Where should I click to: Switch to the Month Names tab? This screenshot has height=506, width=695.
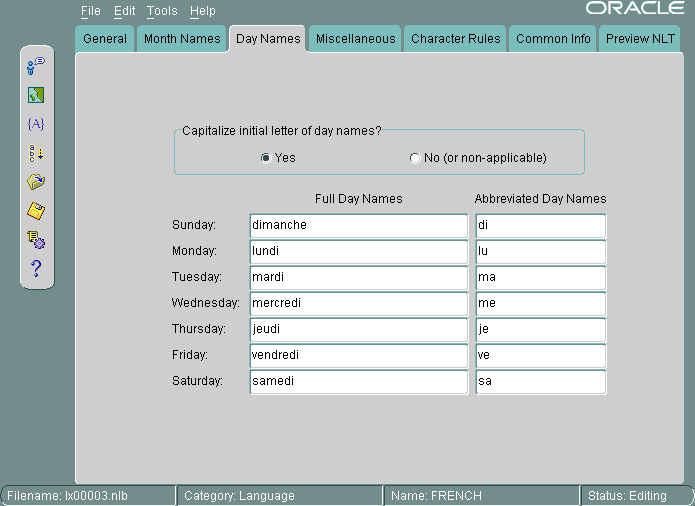(x=181, y=39)
